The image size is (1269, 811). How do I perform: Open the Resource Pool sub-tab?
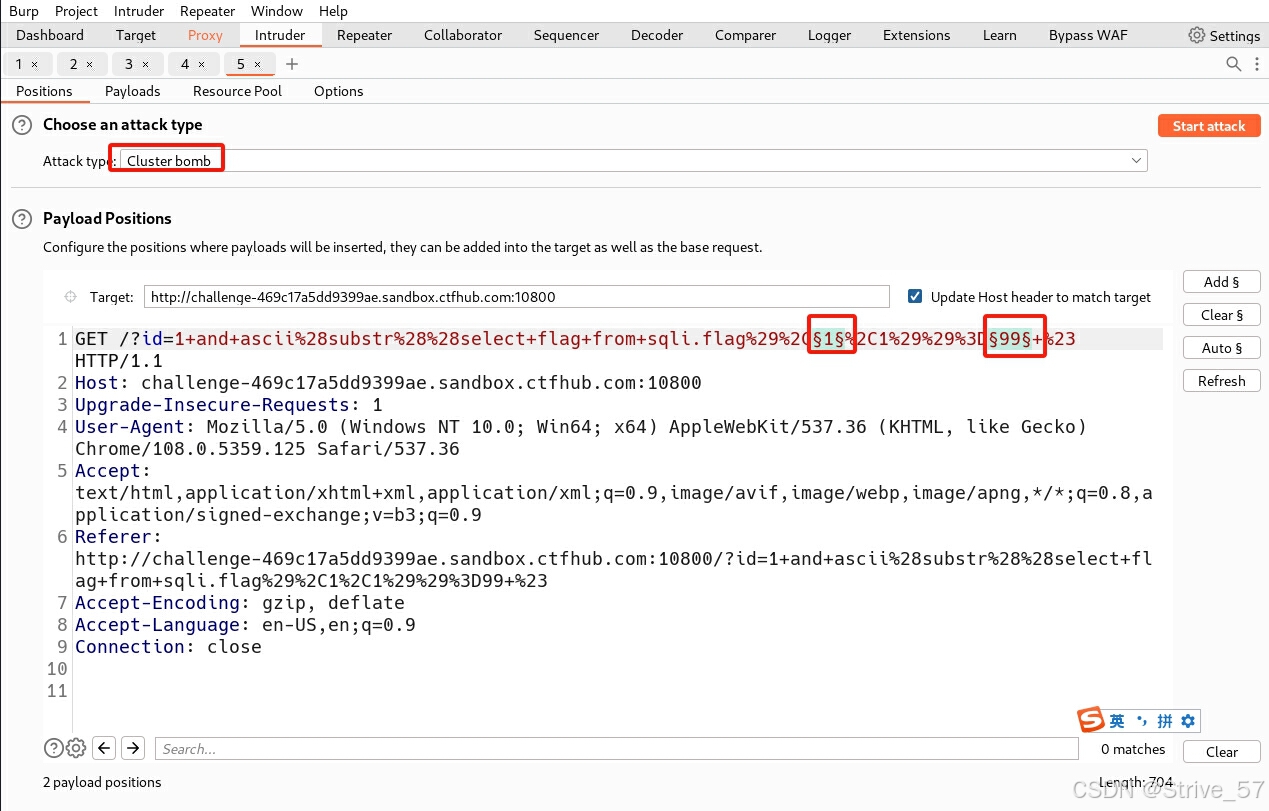(237, 91)
